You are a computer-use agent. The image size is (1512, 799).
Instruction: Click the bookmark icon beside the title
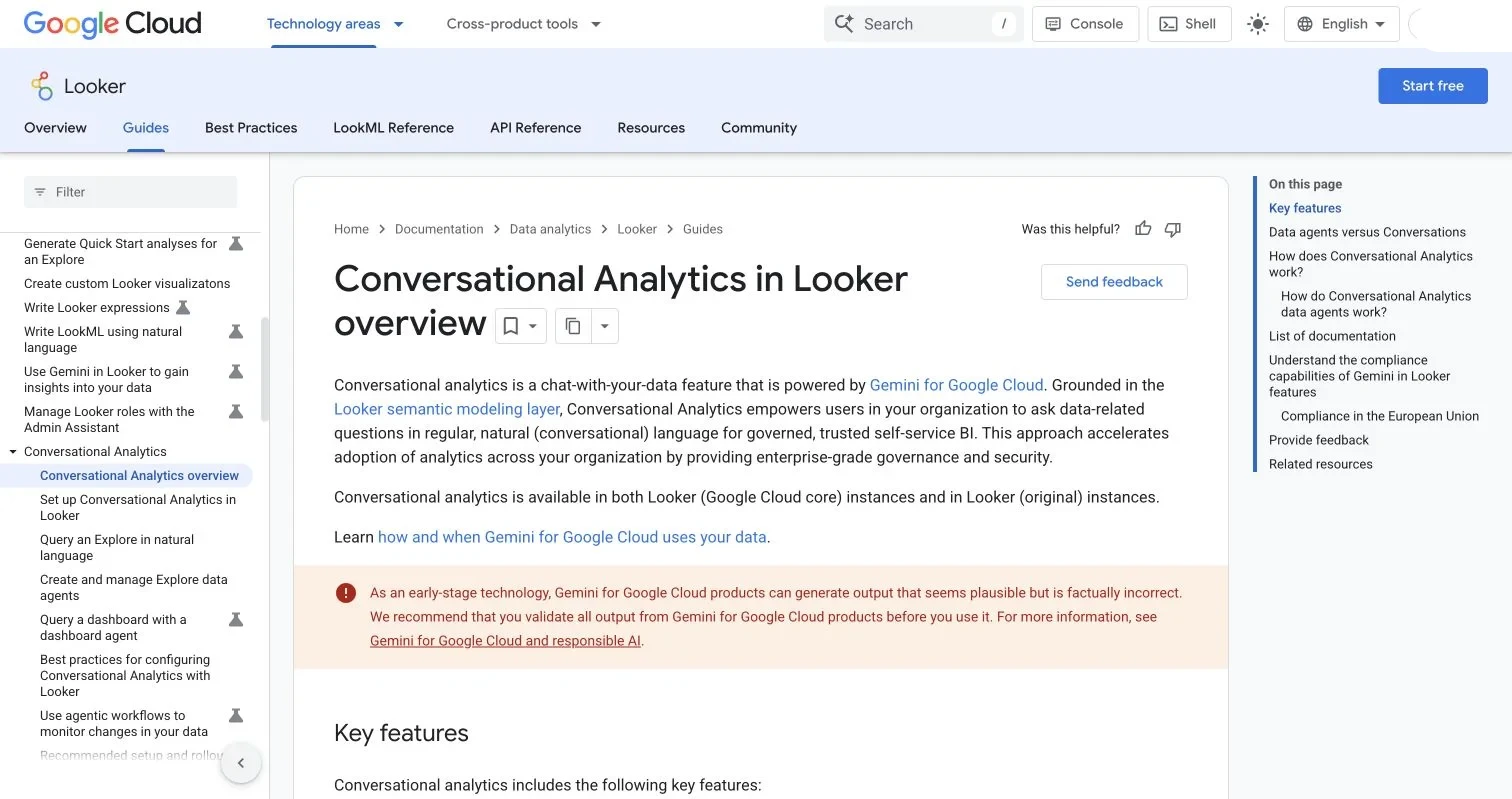click(x=510, y=326)
